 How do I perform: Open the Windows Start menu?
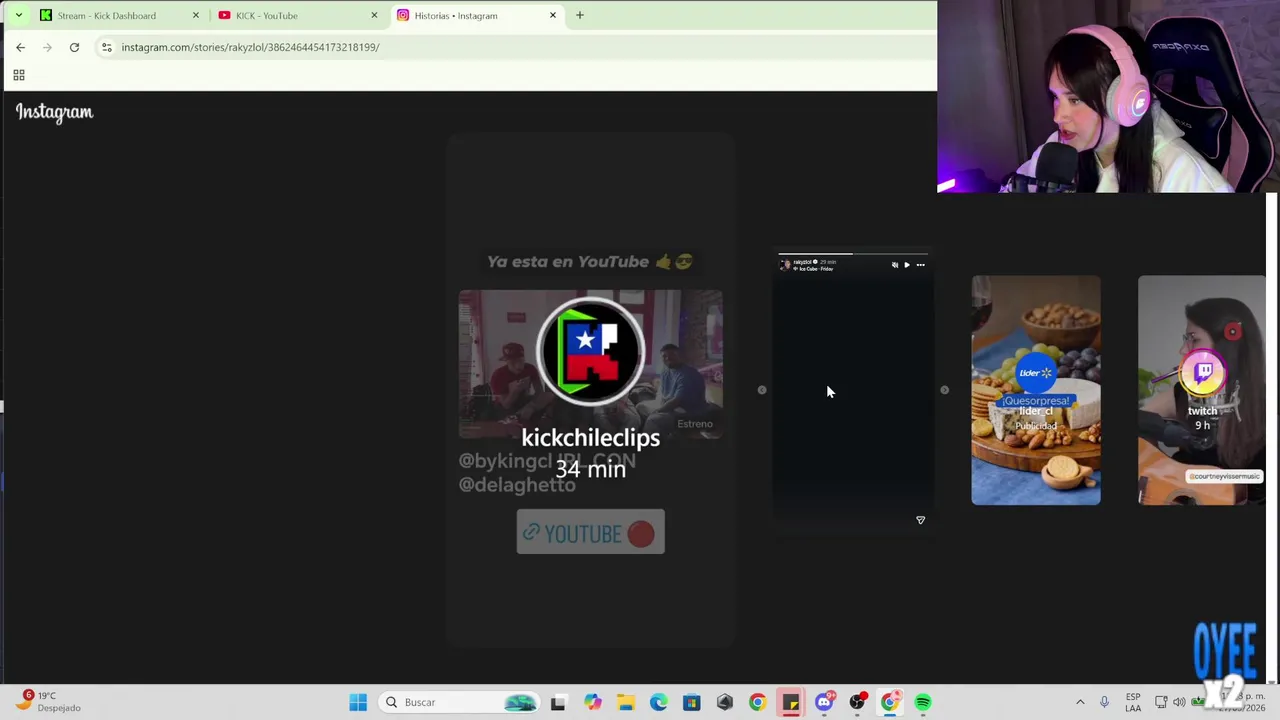358,702
